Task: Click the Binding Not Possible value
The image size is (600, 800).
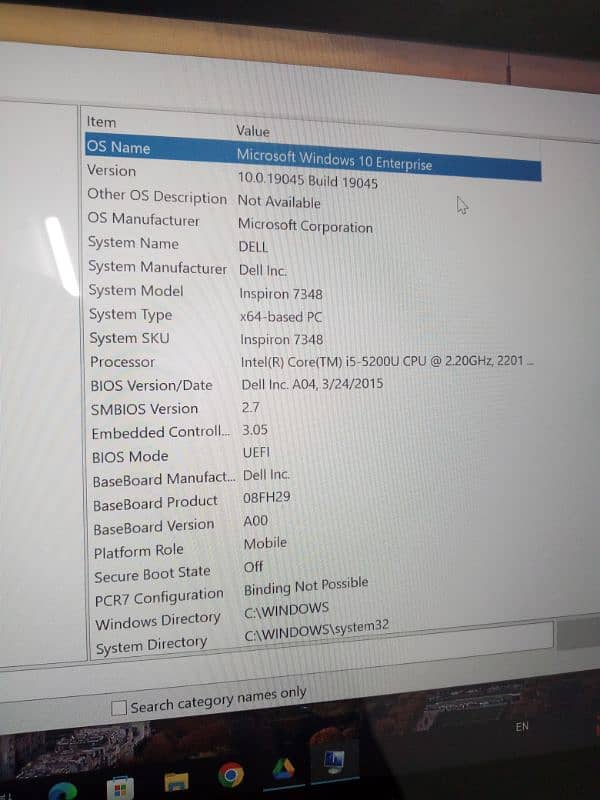Action: tap(306, 586)
